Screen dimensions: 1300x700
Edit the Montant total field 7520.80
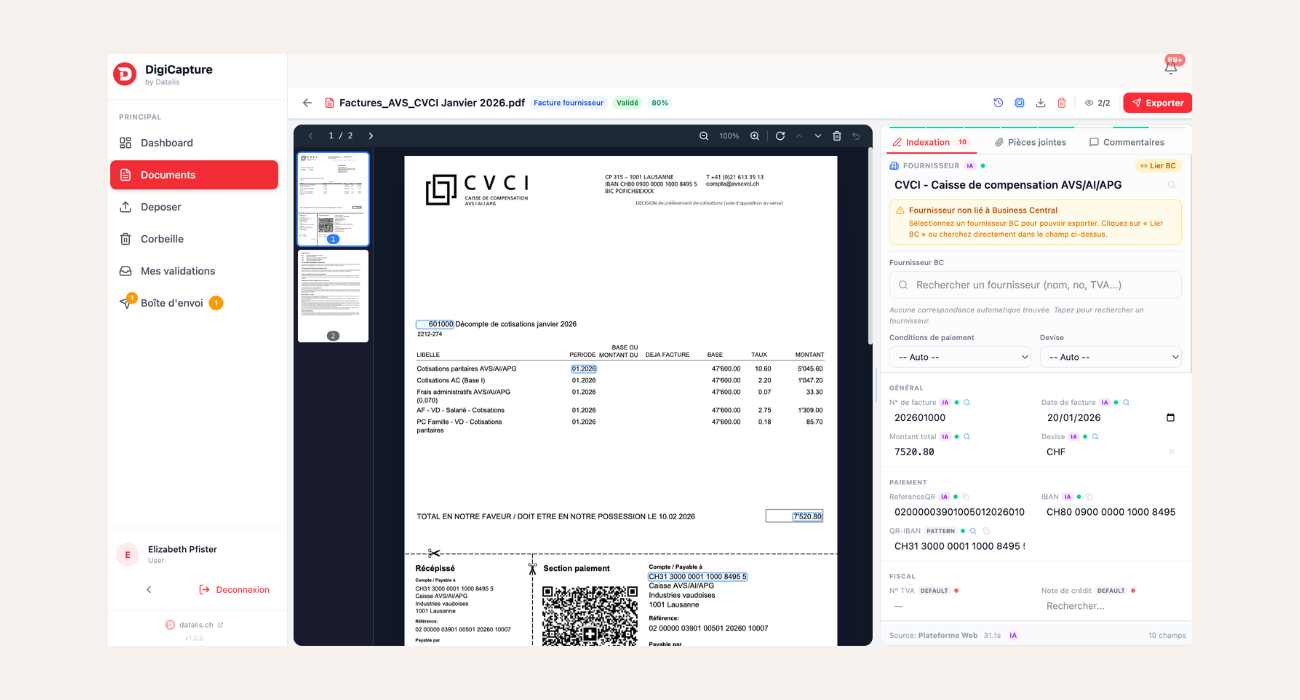click(x=960, y=452)
